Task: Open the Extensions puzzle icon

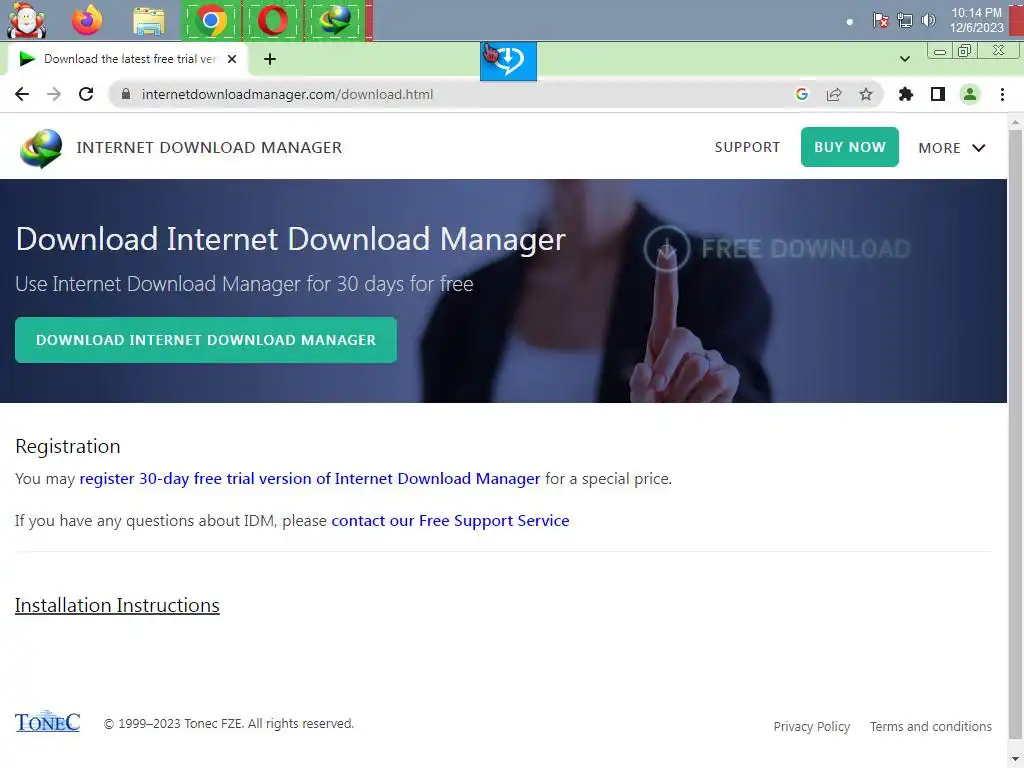Action: (905, 94)
